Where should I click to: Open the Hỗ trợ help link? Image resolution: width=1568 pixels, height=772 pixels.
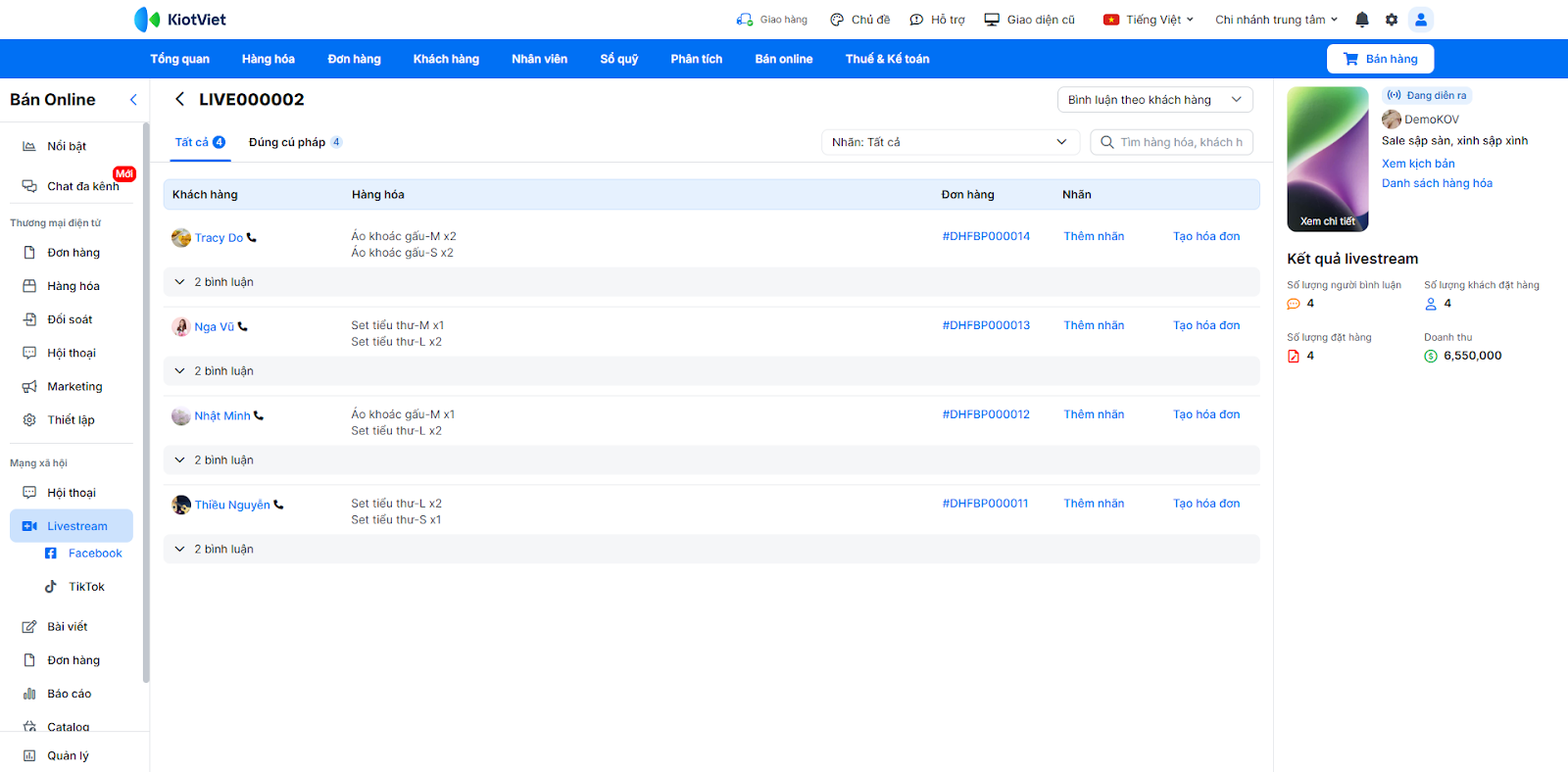(x=938, y=20)
